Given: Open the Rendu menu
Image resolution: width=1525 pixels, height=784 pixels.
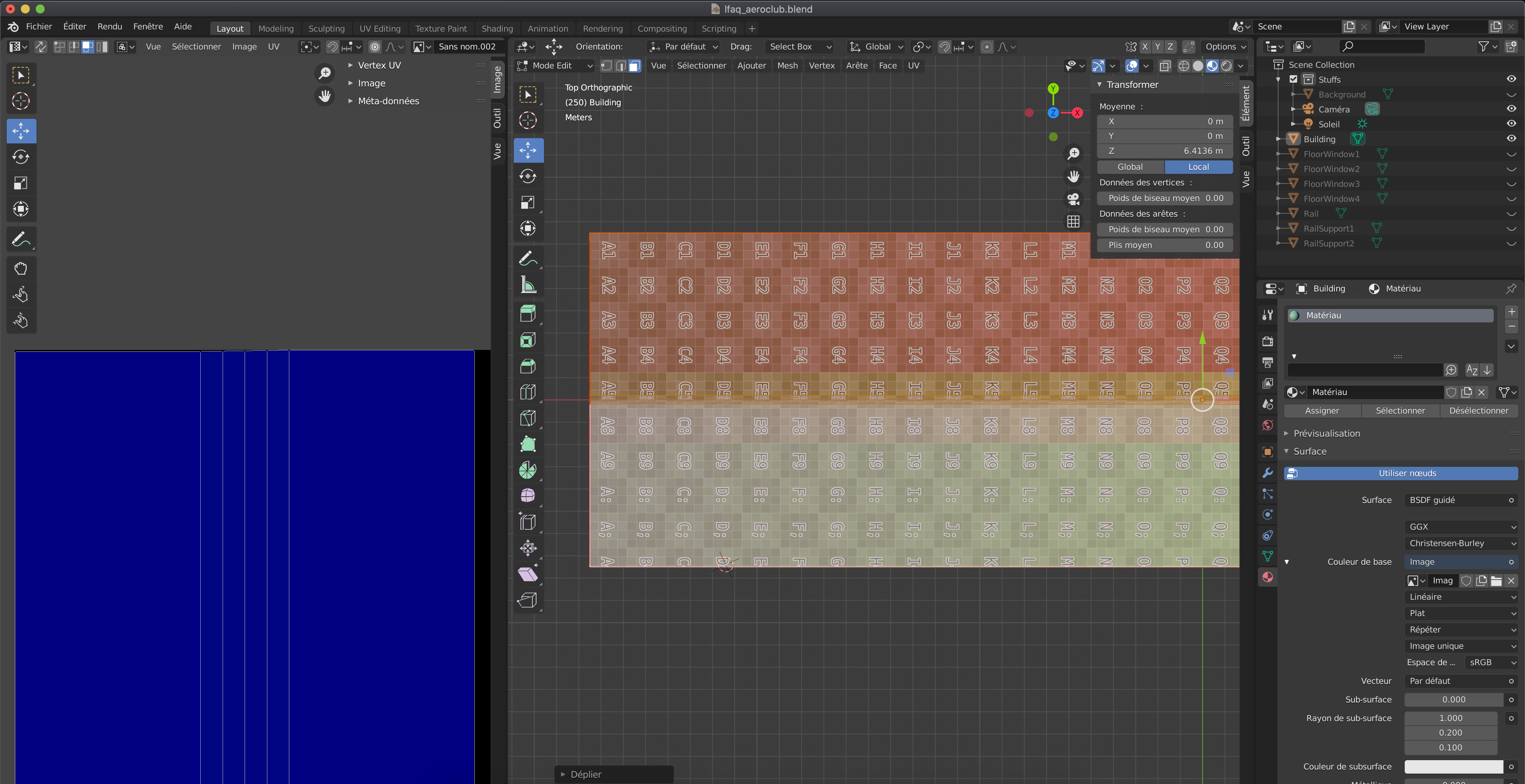Looking at the screenshot, I should (x=109, y=27).
